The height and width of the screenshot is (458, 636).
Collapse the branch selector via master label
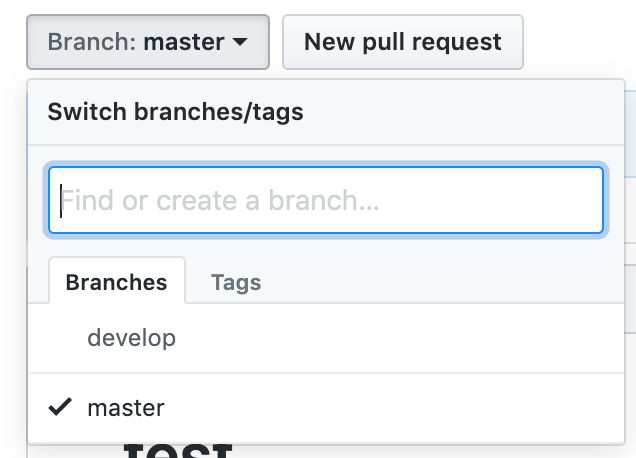tap(184, 42)
